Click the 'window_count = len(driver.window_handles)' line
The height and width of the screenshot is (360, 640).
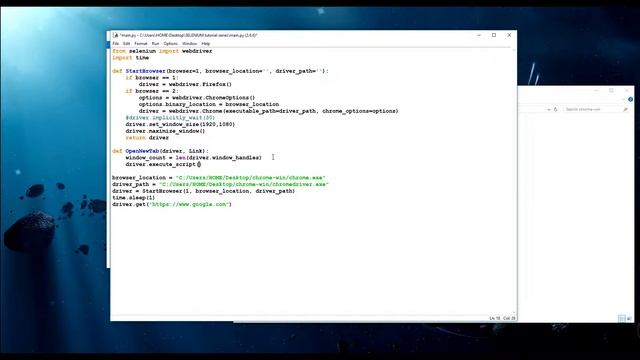coord(193,158)
